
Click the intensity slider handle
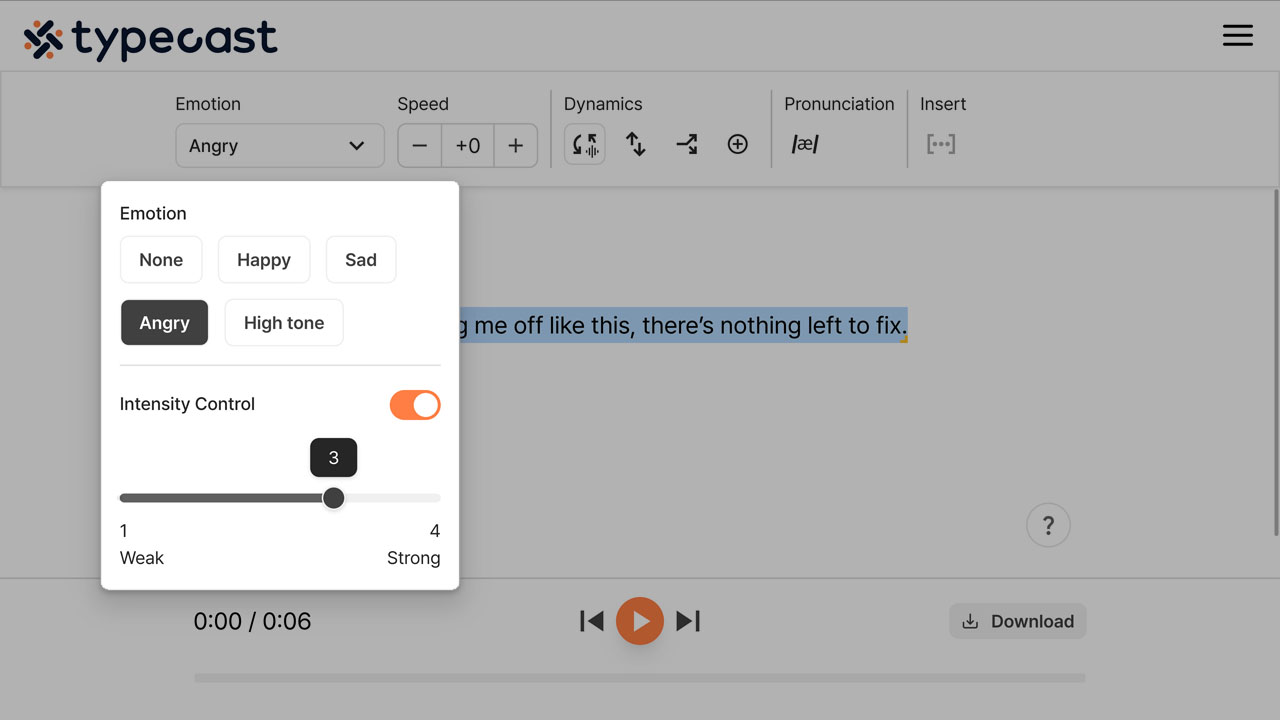tap(334, 498)
